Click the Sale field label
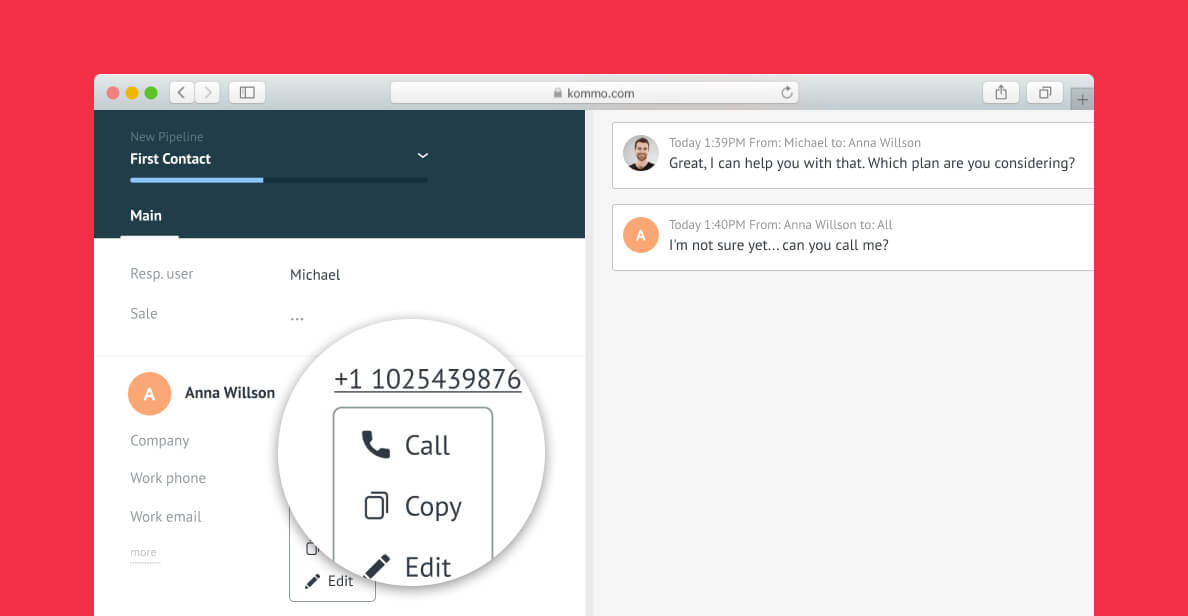 click(x=144, y=314)
